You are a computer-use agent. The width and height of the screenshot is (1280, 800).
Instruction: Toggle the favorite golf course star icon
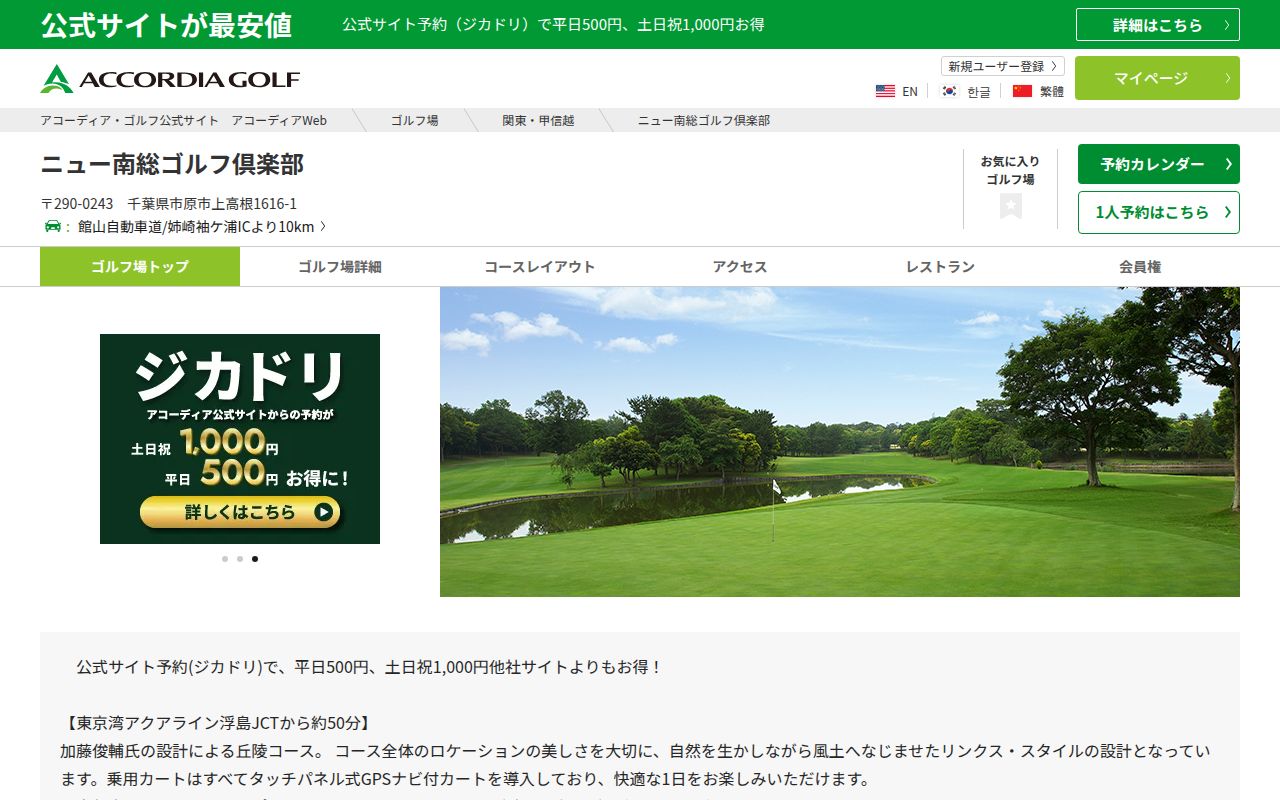pyautogui.click(x=1010, y=206)
